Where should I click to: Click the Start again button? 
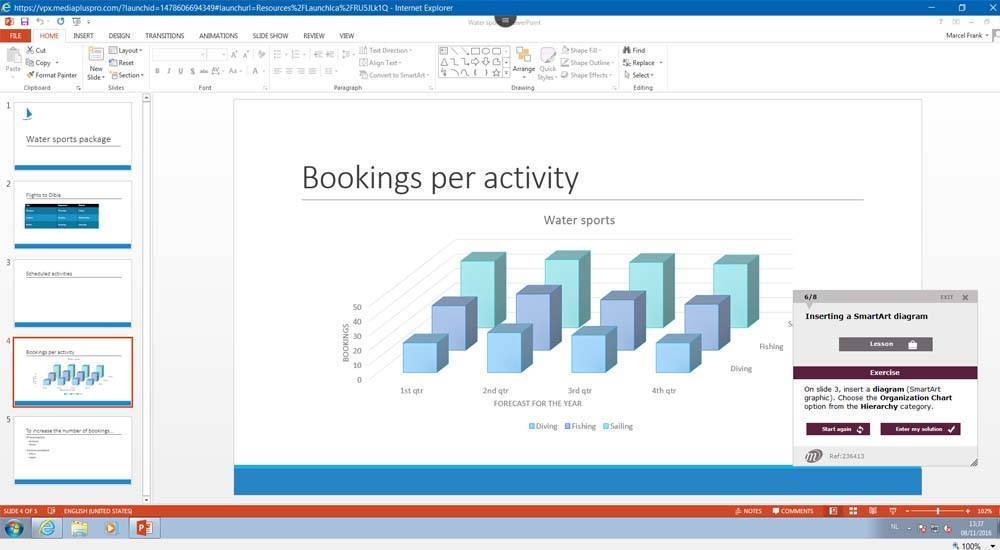click(838, 429)
